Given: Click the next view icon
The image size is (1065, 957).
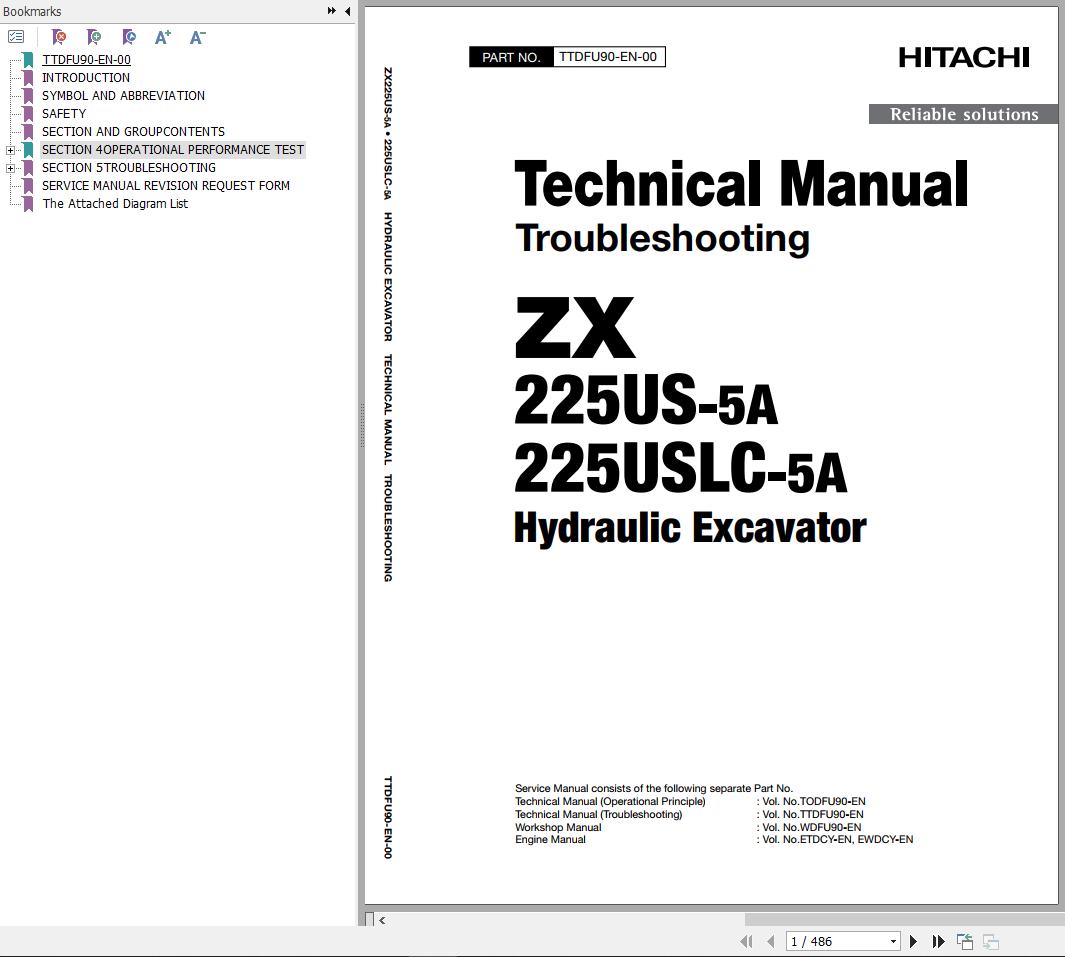Looking at the screenshot, I should (x=991, y=941).
